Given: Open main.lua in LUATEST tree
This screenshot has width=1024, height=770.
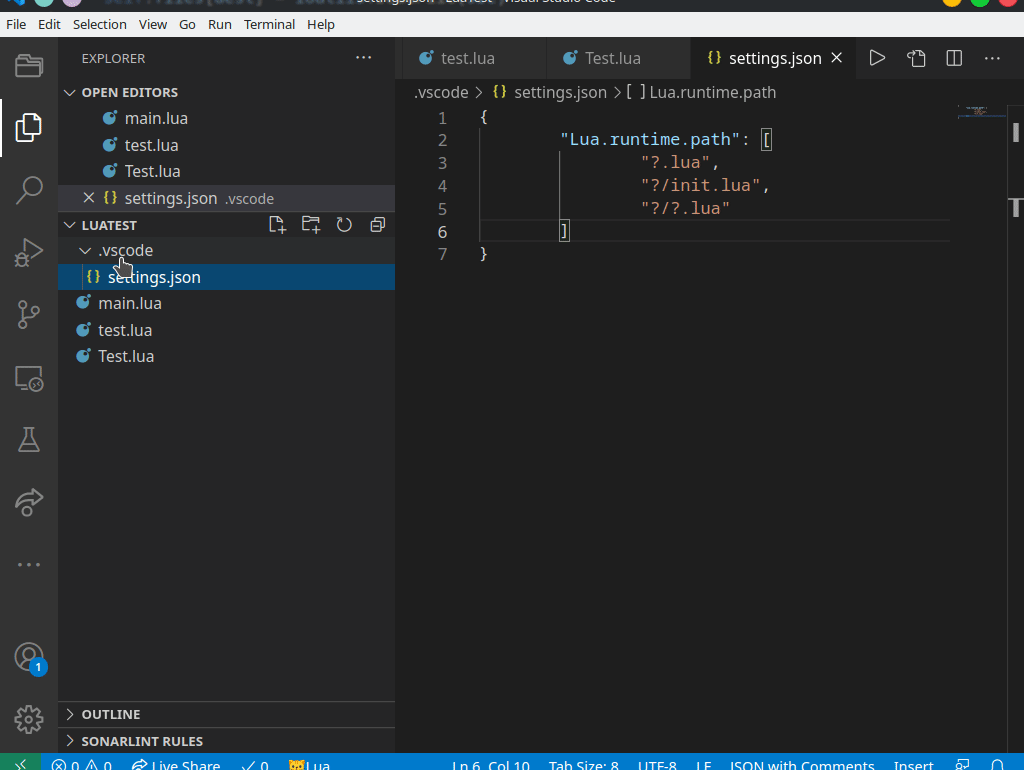Looking at the screenshot, I should tap(226, 304).
